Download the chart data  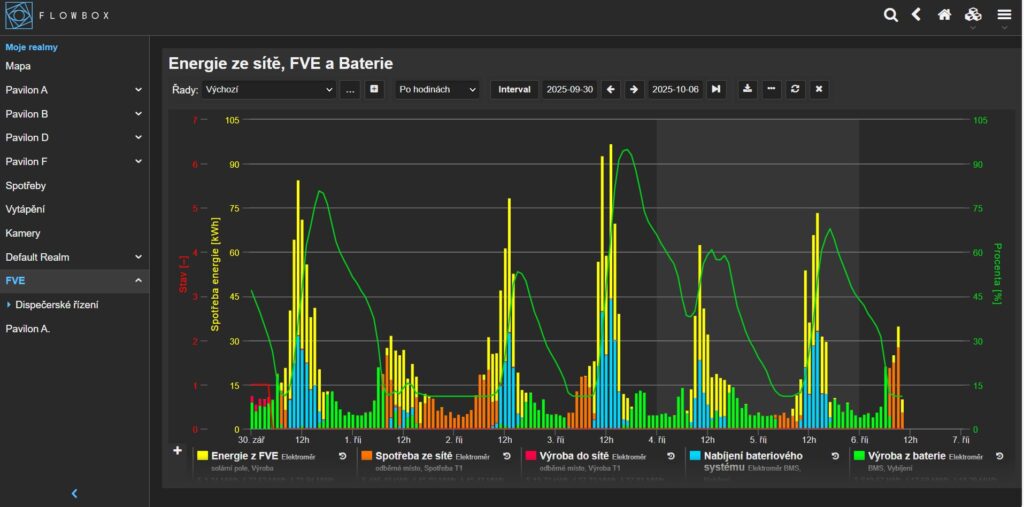tap(746, 89)
